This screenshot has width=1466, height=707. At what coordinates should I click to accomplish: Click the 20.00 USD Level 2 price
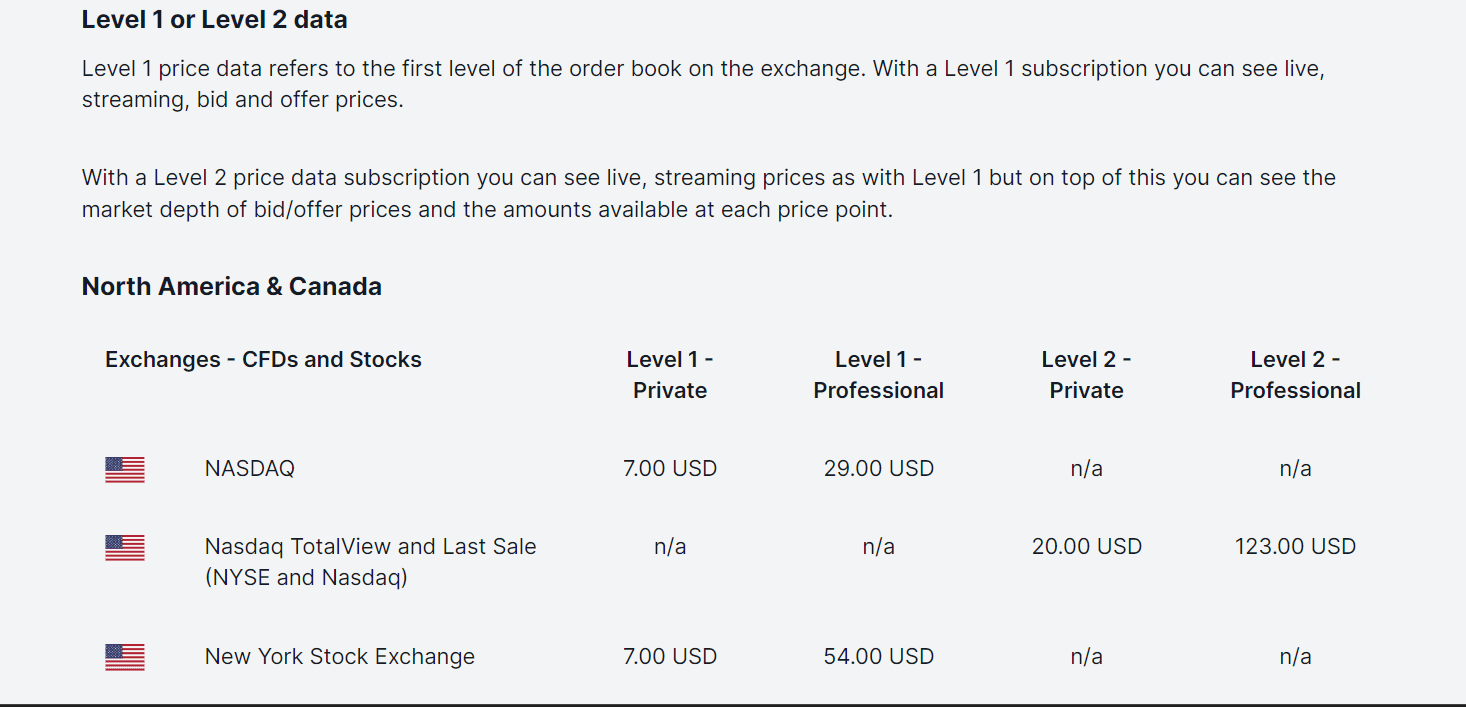1087,546
